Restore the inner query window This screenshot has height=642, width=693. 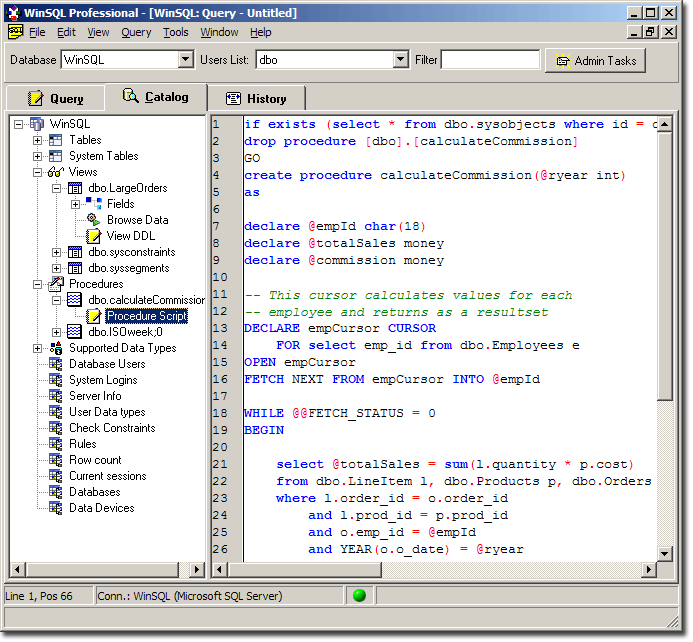(x=650, y=32)
